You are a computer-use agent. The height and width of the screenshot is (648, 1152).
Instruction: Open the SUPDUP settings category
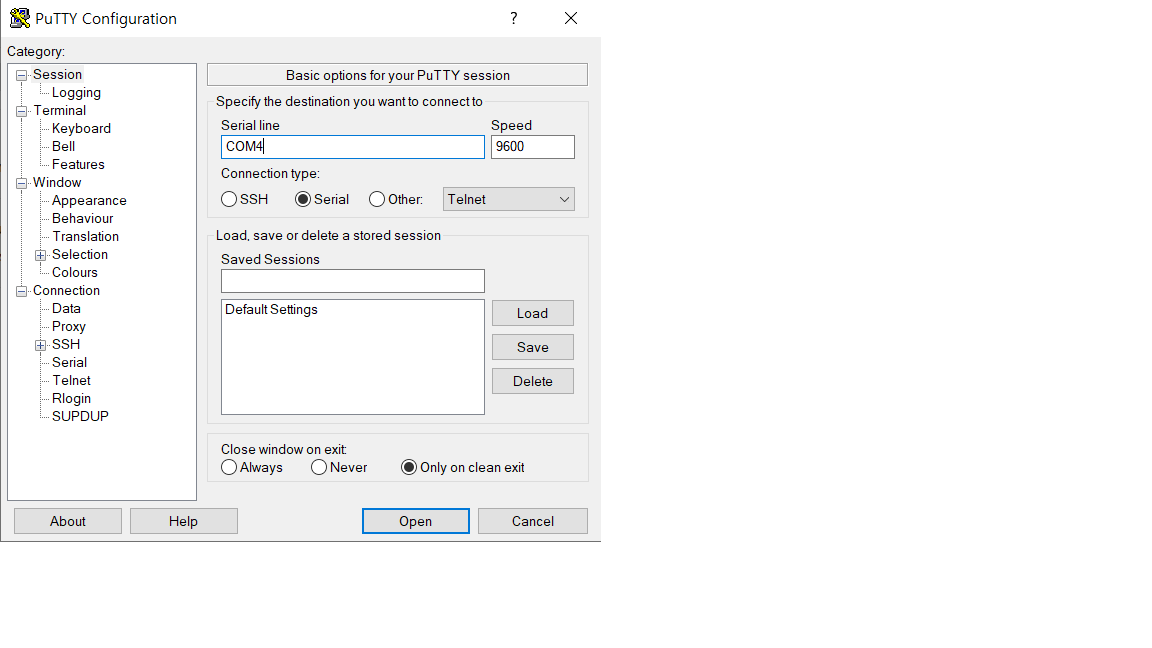click(80, 417)
